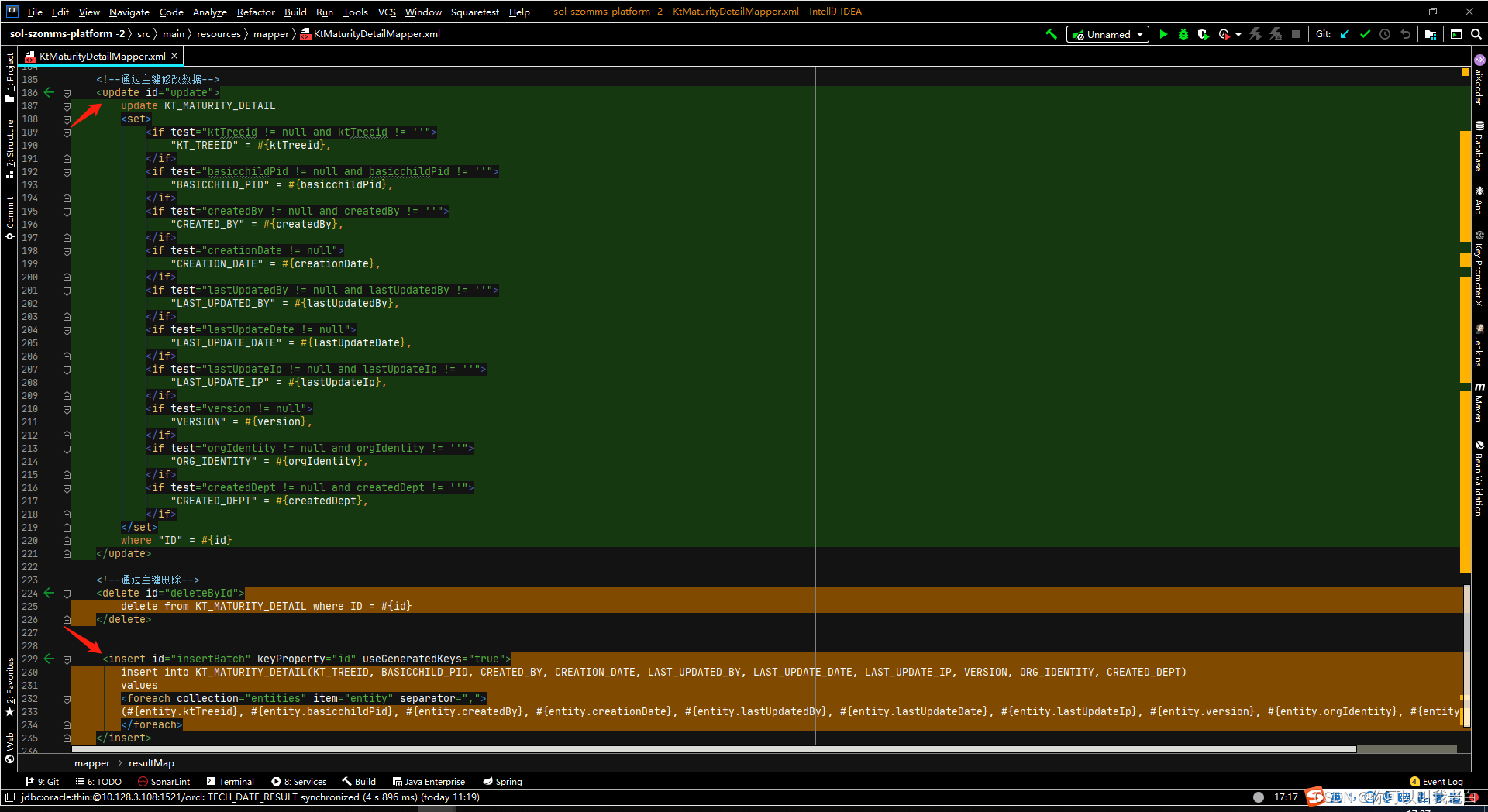
Task: Toggle the Project tool window stripe
Action: pyautogui.click(x=9, y=77)
